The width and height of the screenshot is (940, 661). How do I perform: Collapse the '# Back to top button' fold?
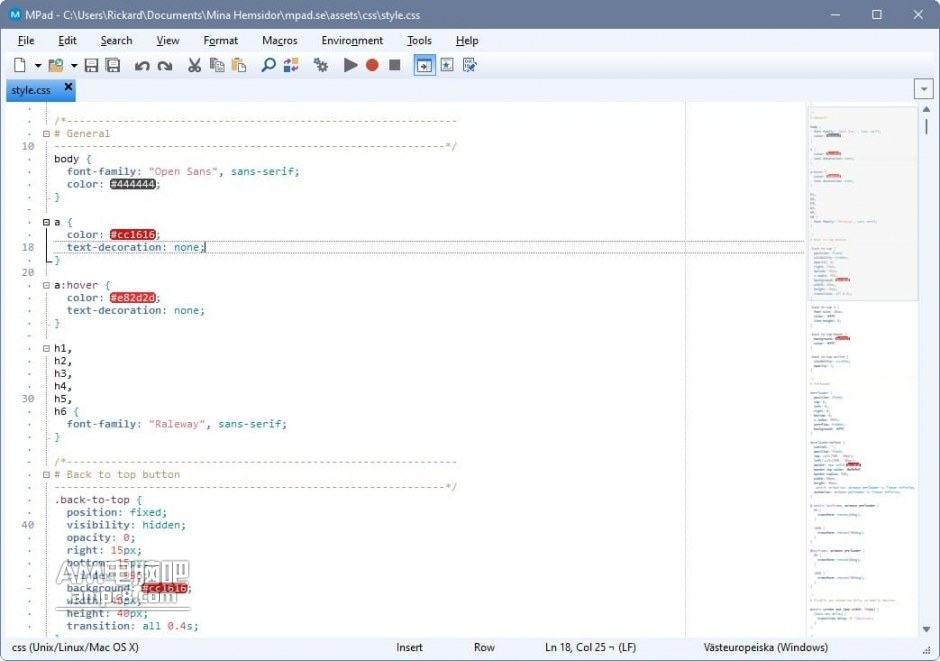[x=46, y=475]
